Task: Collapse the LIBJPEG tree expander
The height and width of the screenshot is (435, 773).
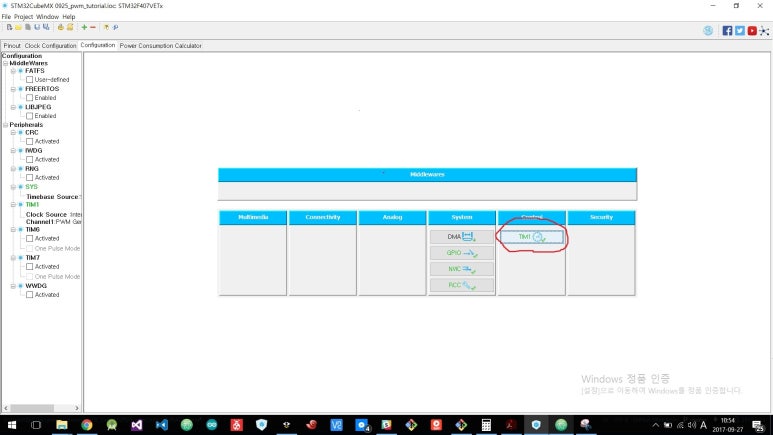Action: (x=13, y=107)
